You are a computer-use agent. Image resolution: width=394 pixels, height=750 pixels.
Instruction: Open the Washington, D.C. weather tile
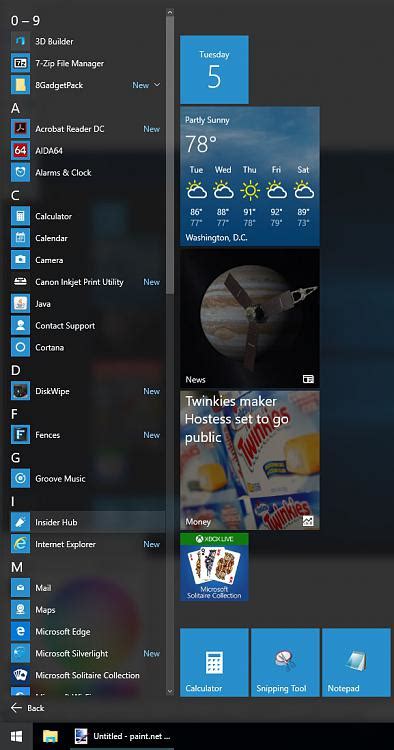point(250,176)
